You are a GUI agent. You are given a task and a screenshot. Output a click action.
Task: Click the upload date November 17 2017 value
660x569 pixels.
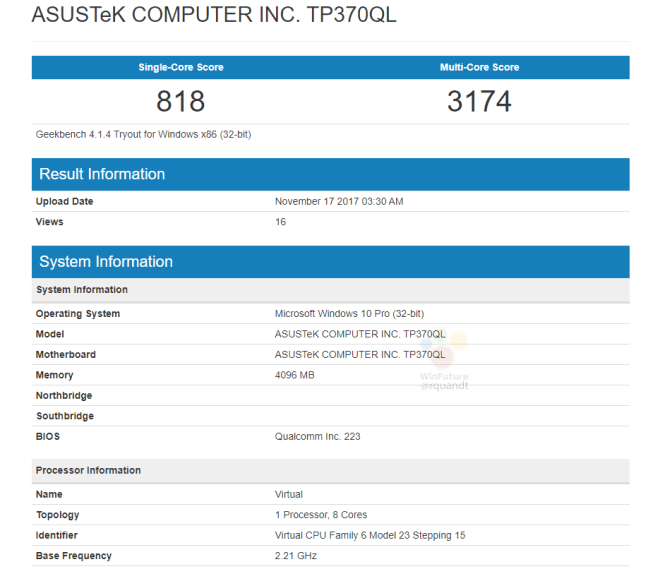[339, 201]
